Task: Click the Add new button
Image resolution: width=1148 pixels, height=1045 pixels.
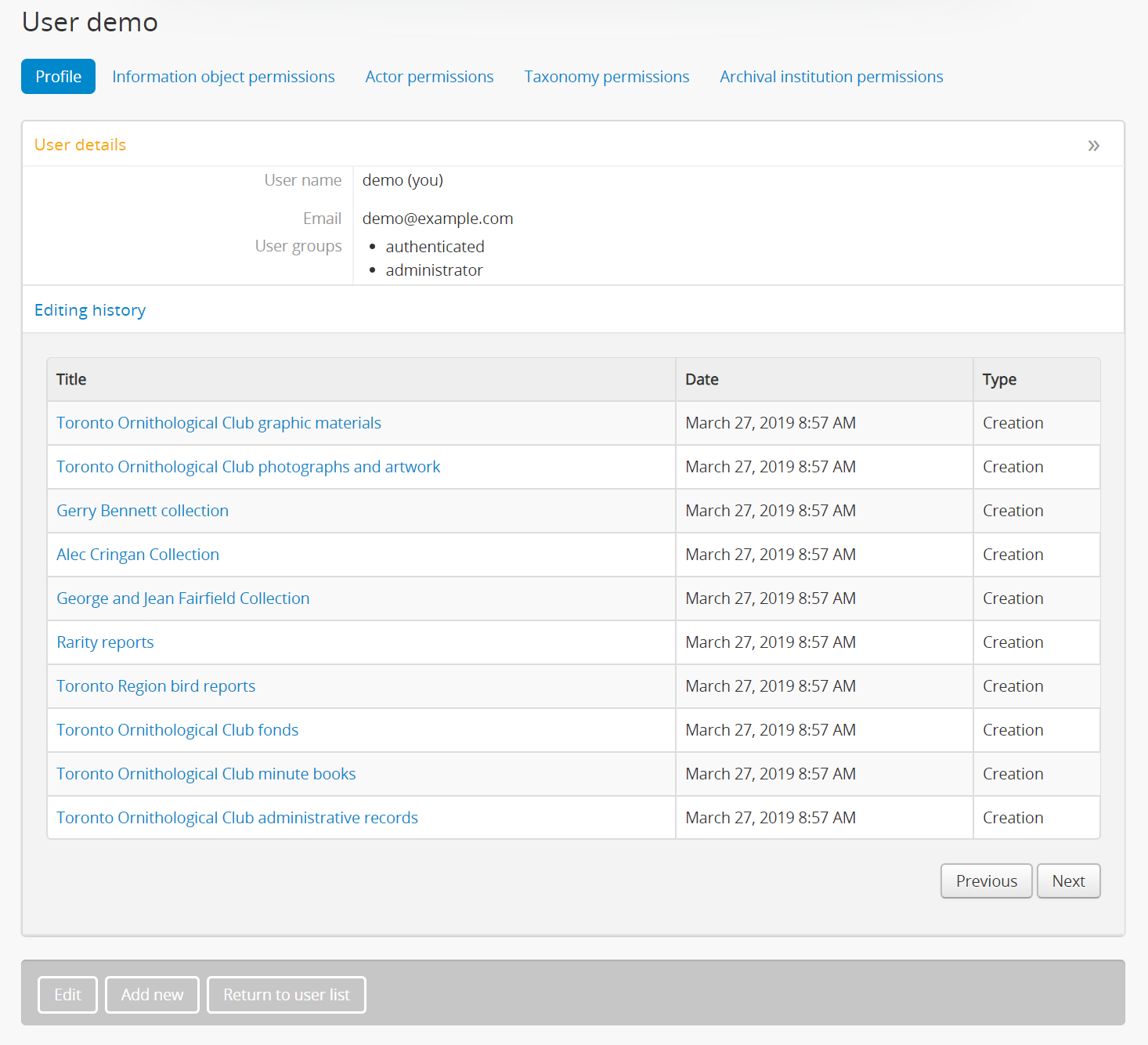Action: tap(152, 995)
